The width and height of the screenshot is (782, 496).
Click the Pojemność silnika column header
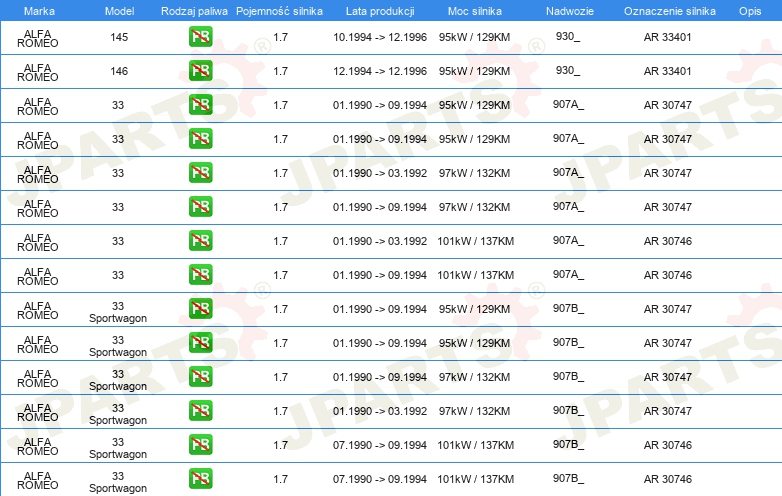280,10
